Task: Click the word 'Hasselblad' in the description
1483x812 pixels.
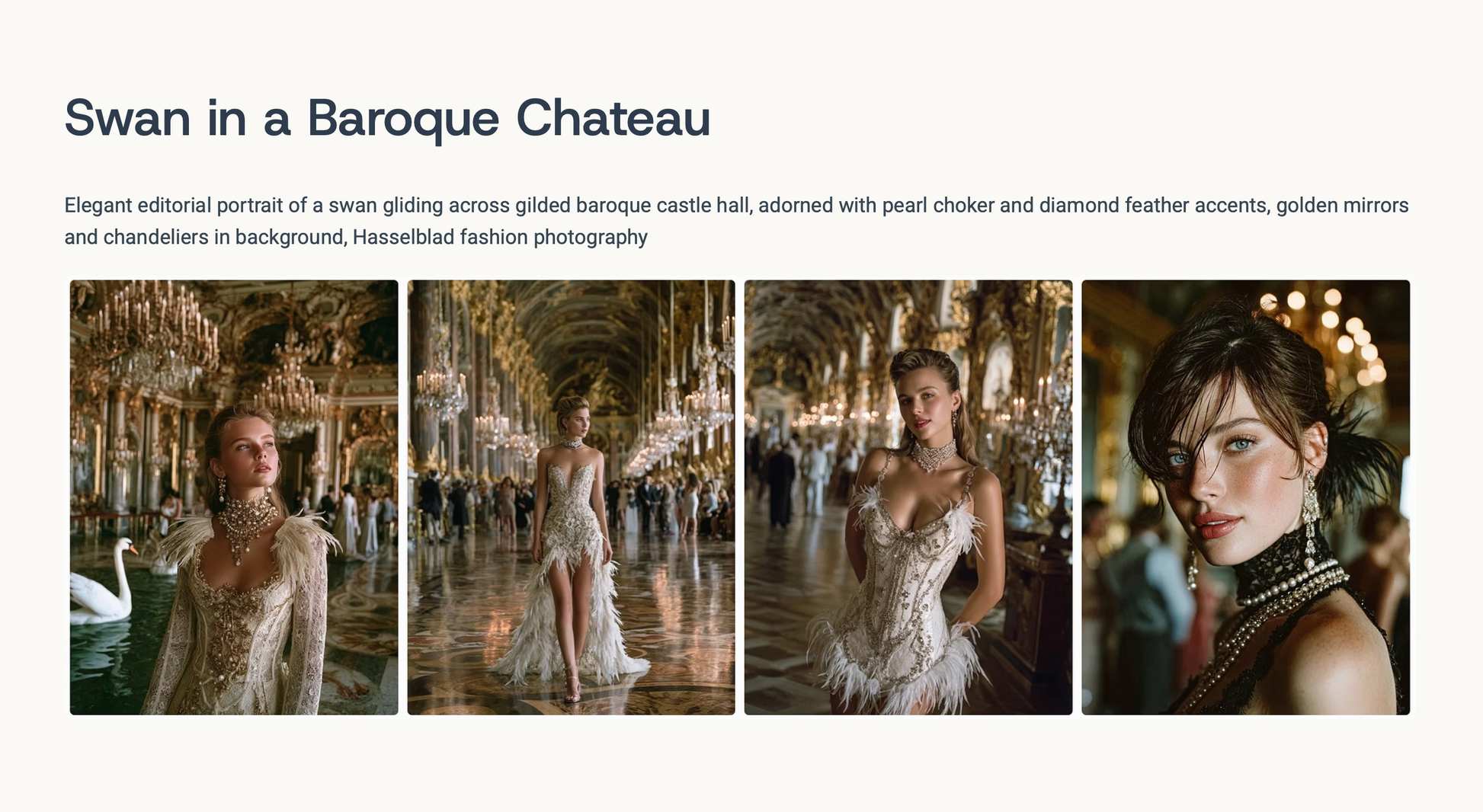Action: coord(403,238)
